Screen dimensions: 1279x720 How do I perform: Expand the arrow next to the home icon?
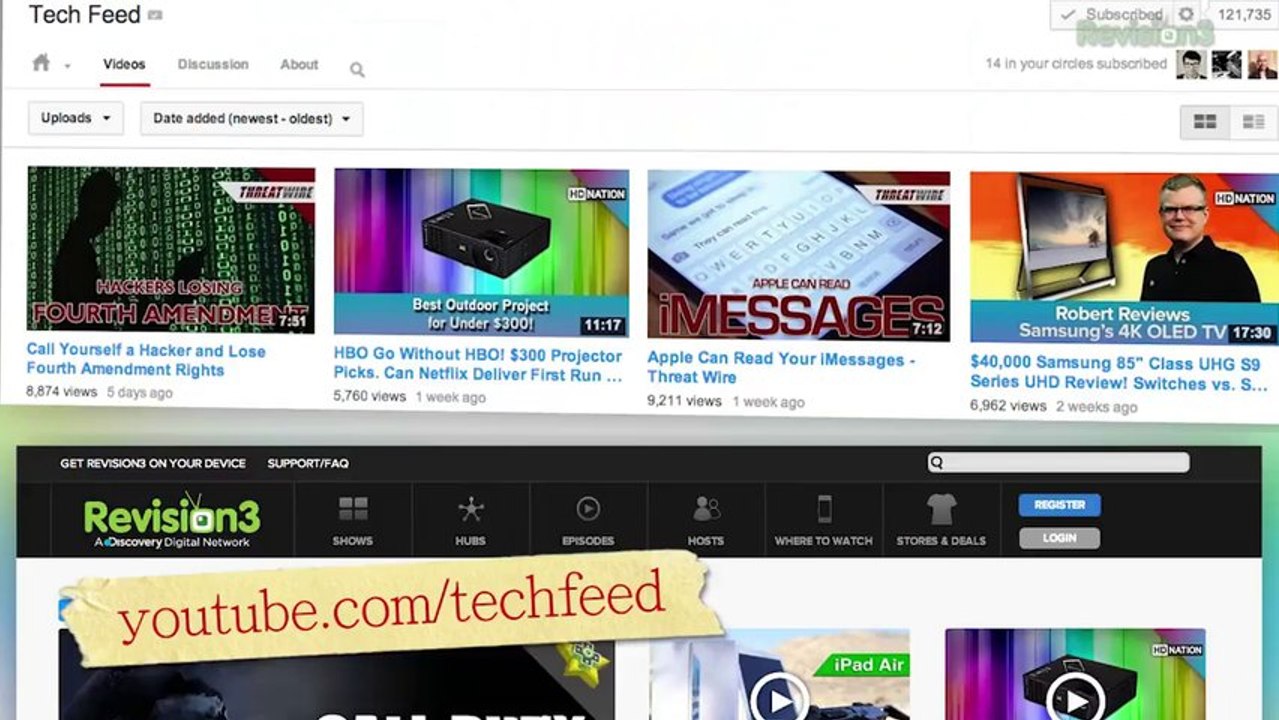pos(67,67)
